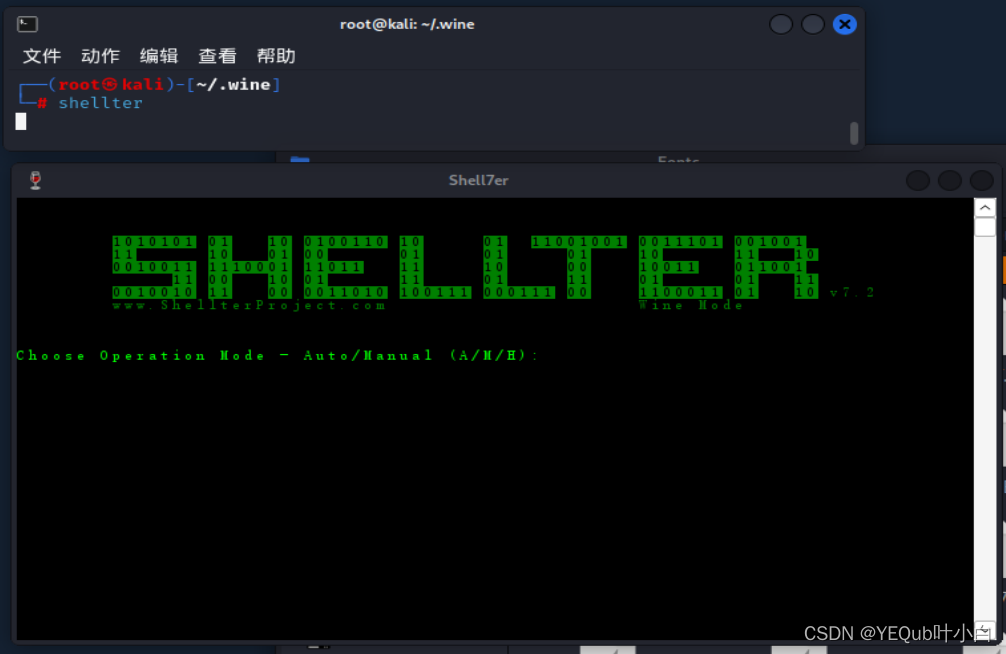
Task: Open the 帮助 menu in terminal
Action: [x=276, y=56]
